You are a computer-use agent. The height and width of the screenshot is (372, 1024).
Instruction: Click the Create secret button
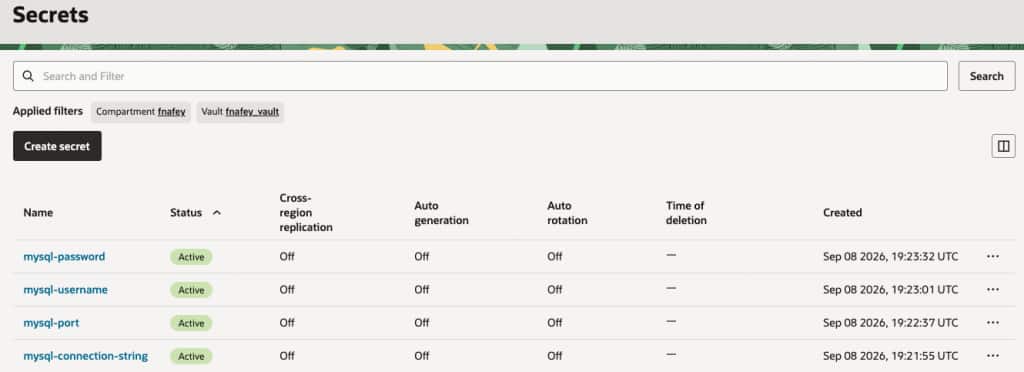tap(57, 146)
